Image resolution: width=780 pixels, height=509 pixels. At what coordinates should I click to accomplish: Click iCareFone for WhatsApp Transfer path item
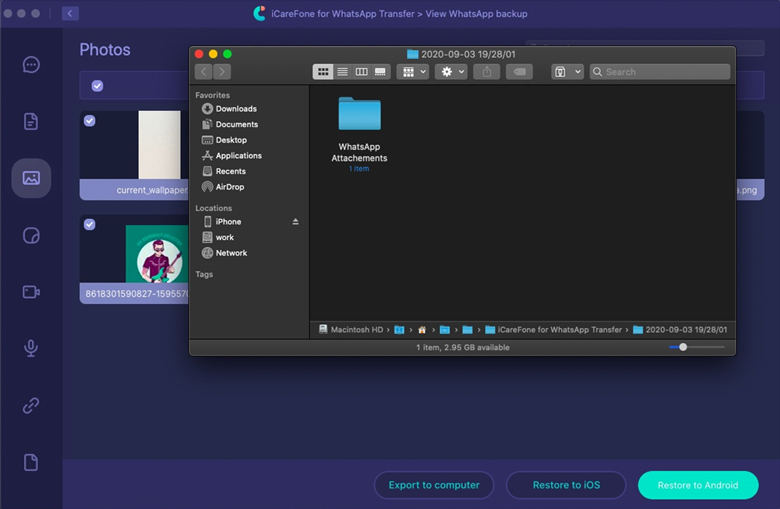554,329
